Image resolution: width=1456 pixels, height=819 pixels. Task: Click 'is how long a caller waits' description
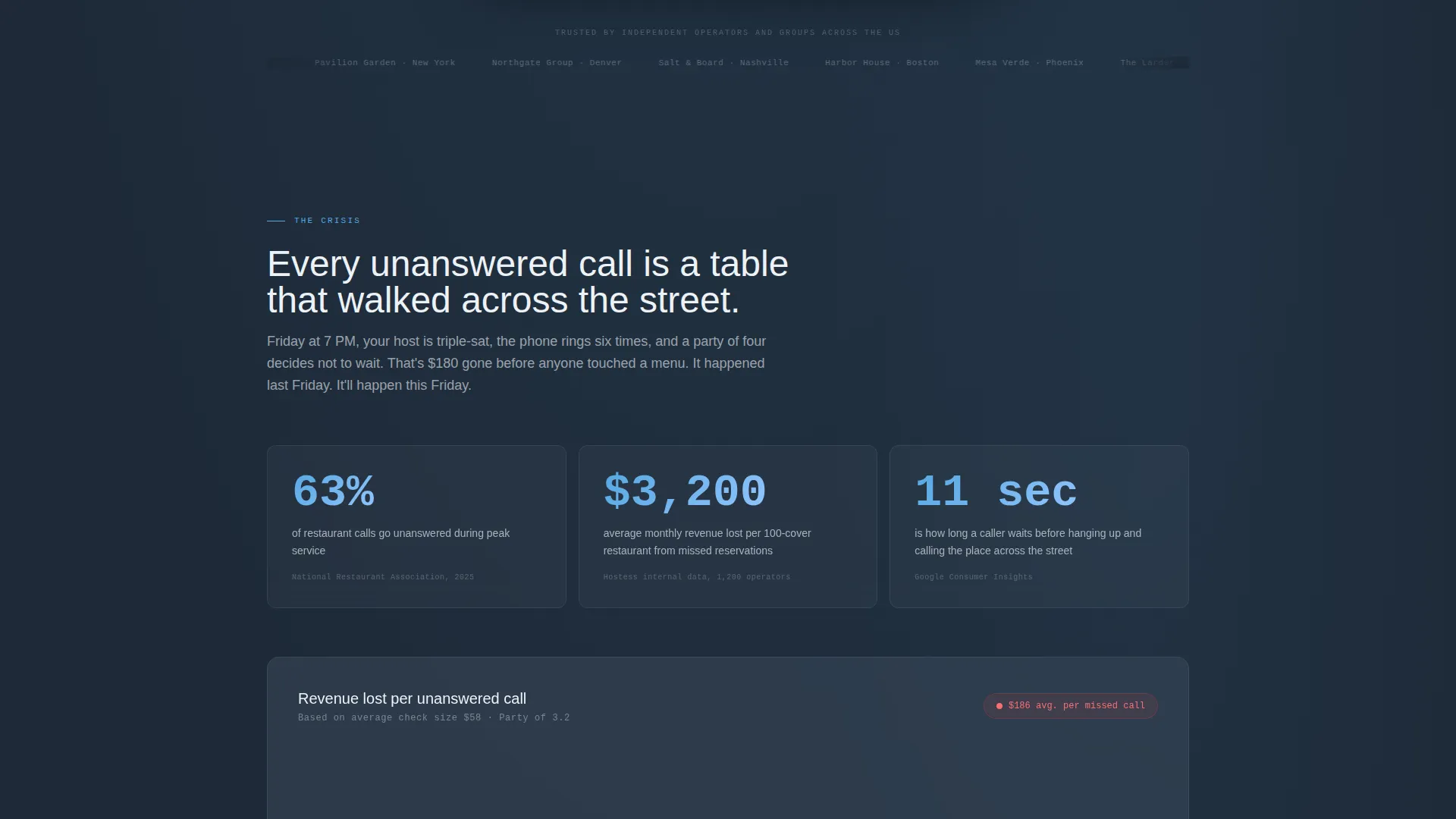1028,542
